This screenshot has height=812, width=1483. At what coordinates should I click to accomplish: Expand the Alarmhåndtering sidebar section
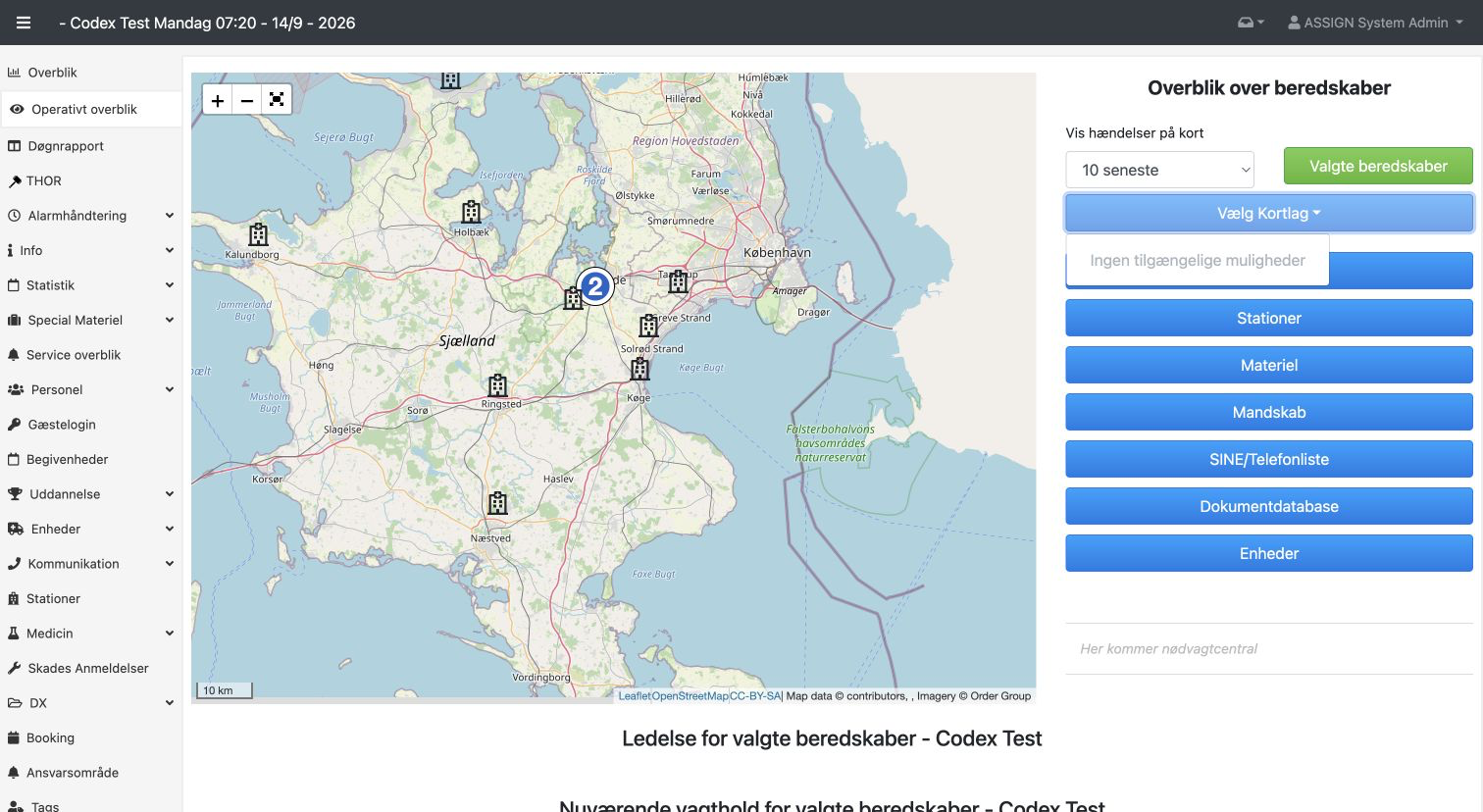(x=91, y=216)
